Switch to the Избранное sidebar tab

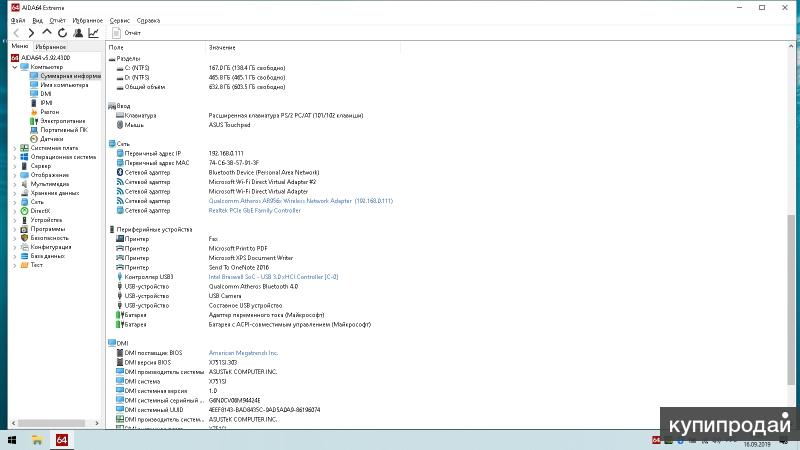click(x=51, y=46)
